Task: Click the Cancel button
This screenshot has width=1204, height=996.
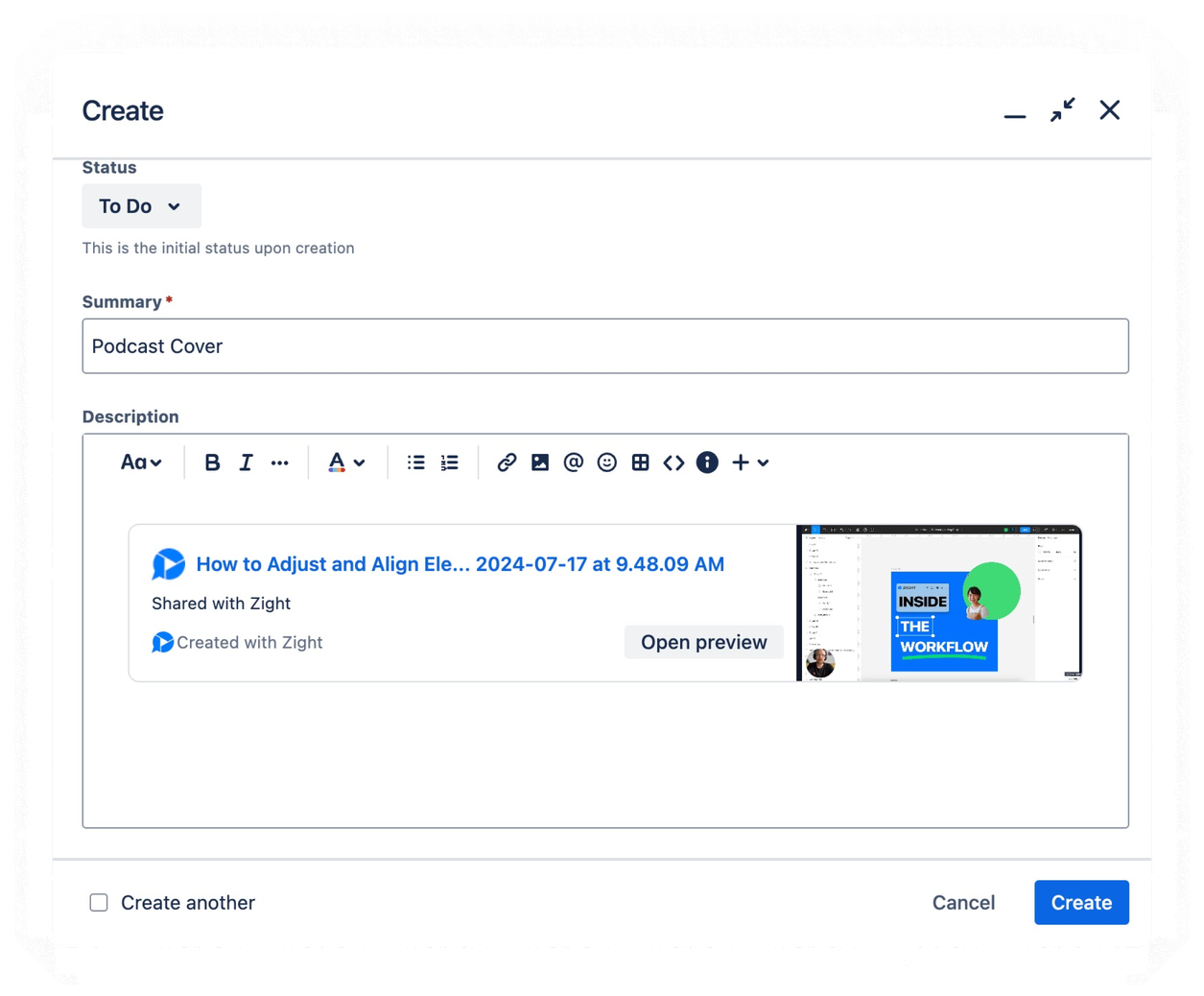Action: [x=963, y=902]
